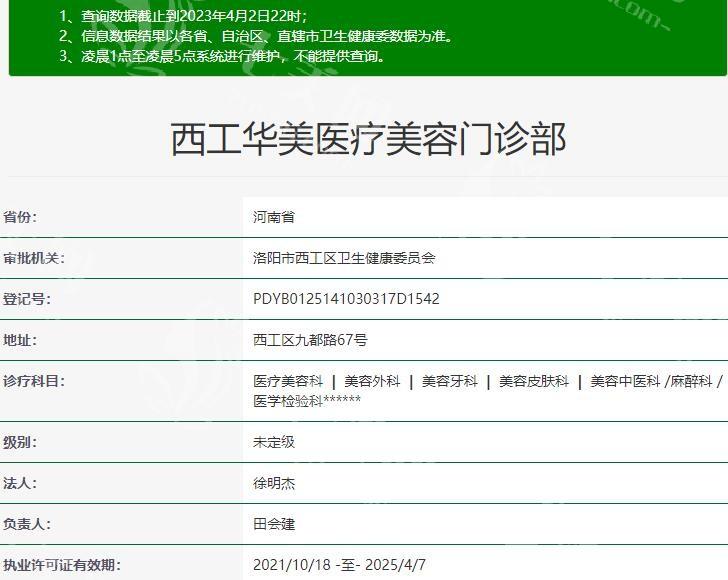Select the heading 西工华美医疗美容门诊部
This screenshot has height=580, width=728.
368,139
